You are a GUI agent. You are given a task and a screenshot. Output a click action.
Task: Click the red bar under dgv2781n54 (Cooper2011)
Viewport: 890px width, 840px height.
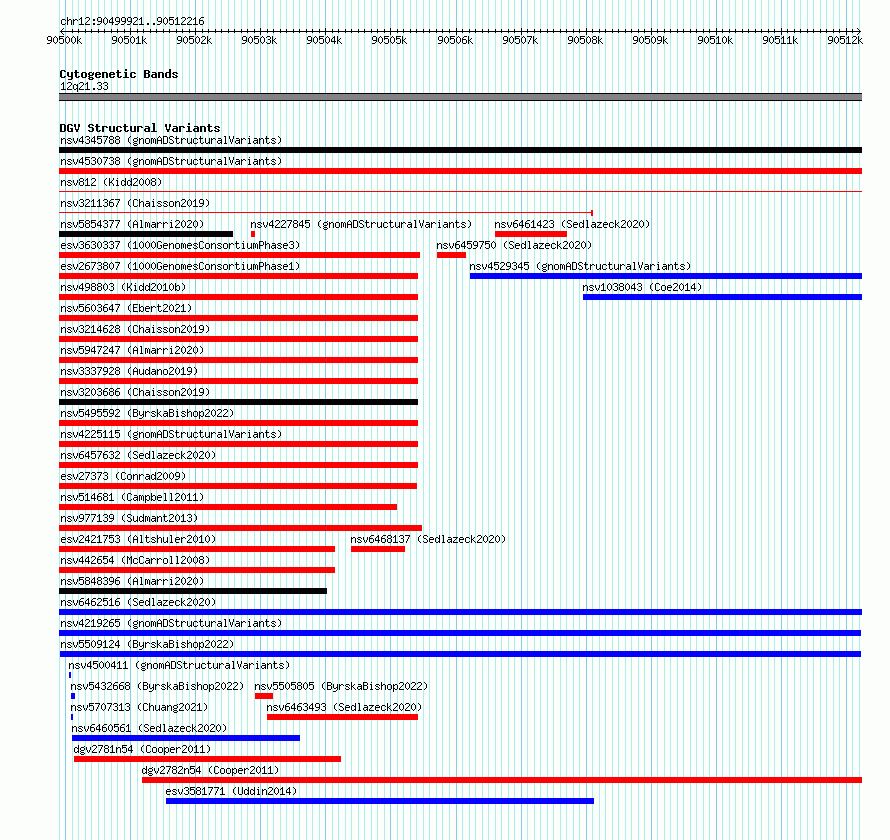click(x=207, y=759)
